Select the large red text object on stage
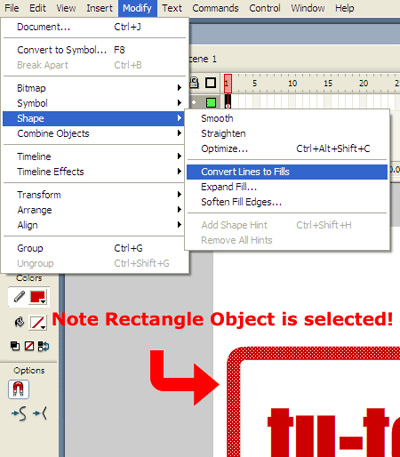400x457 pixels. click(333, 433)
